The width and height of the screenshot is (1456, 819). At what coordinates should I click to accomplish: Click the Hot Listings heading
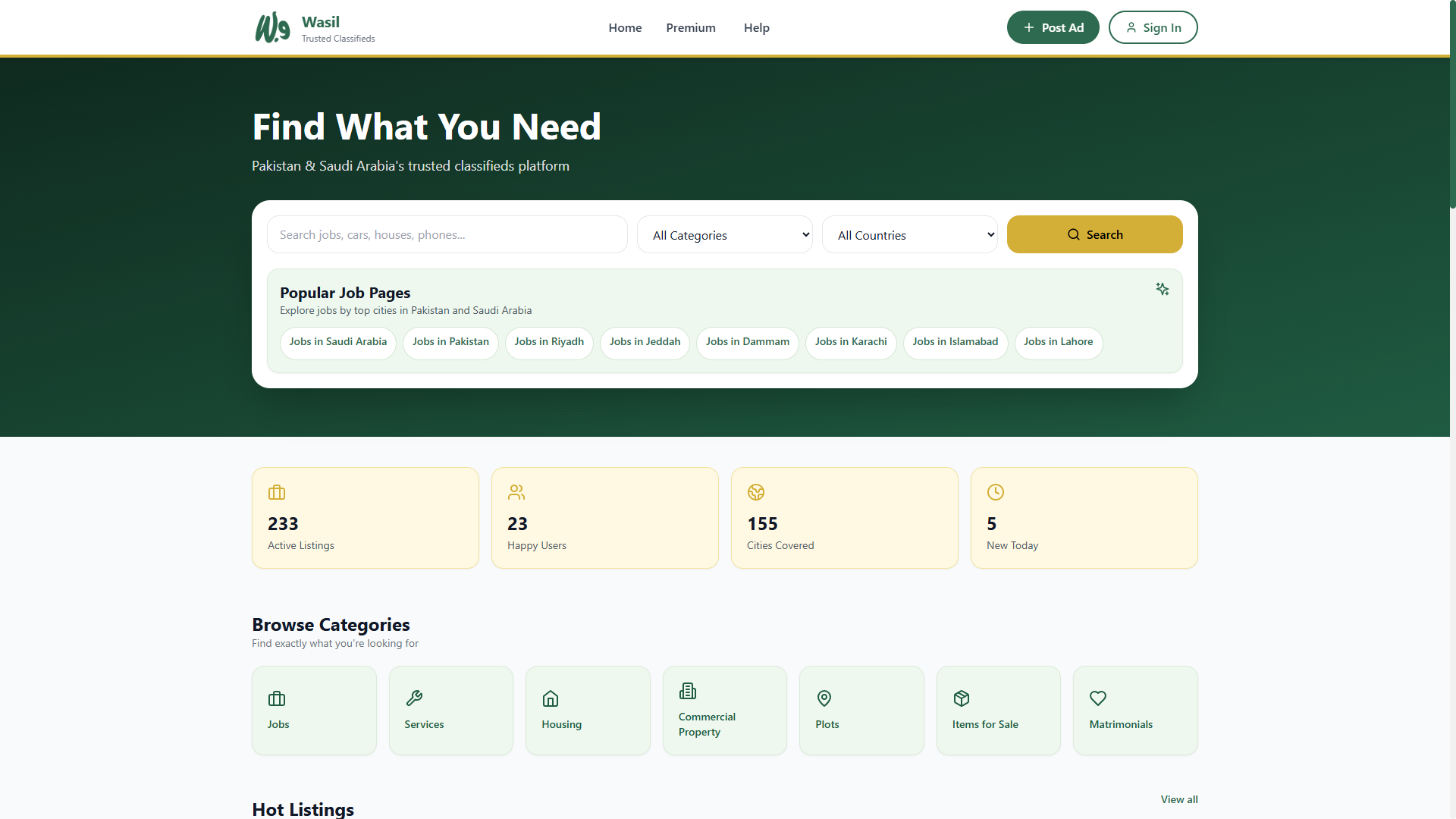click(x=303, y=809)
